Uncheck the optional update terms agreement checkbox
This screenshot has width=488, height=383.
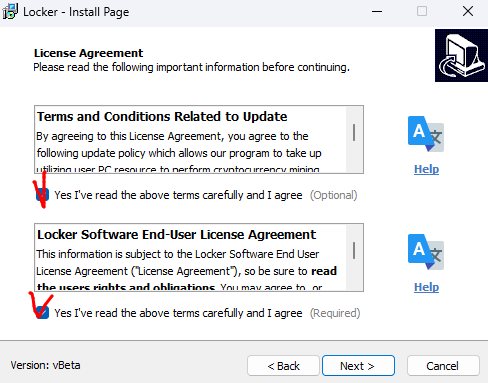[43, 195]
